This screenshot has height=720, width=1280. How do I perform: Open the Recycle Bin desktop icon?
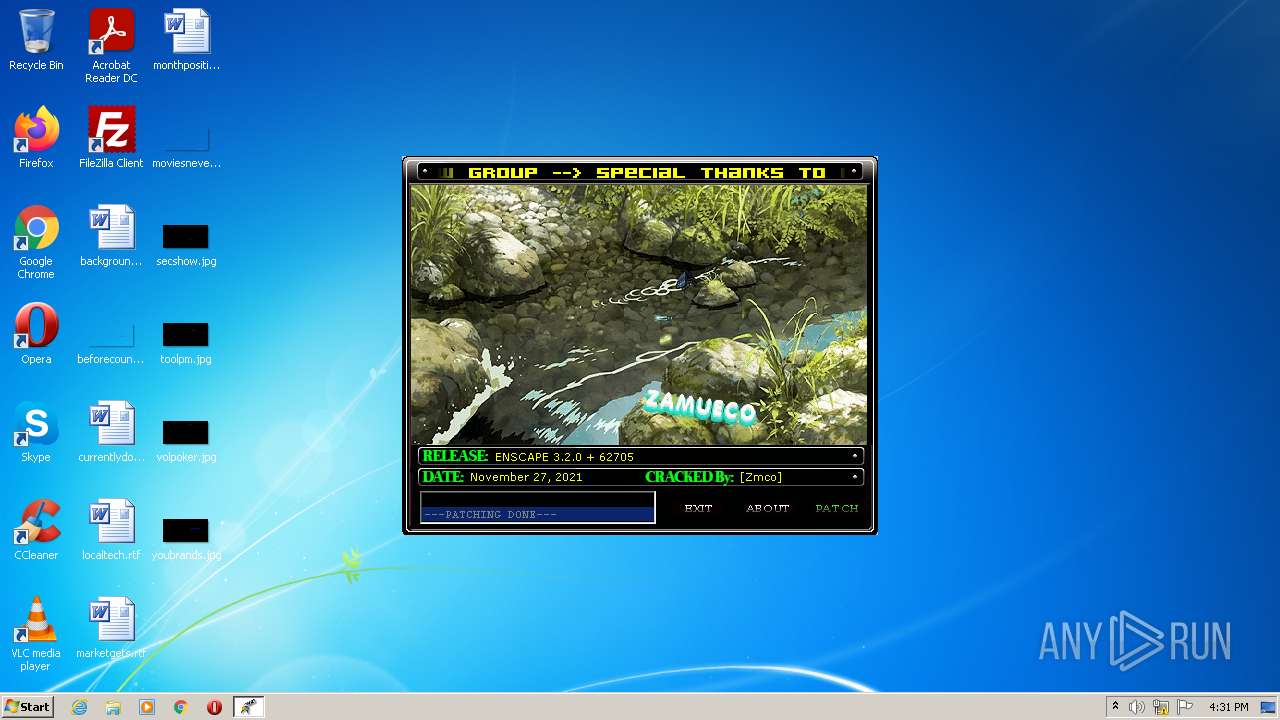(x=36, y=41)
